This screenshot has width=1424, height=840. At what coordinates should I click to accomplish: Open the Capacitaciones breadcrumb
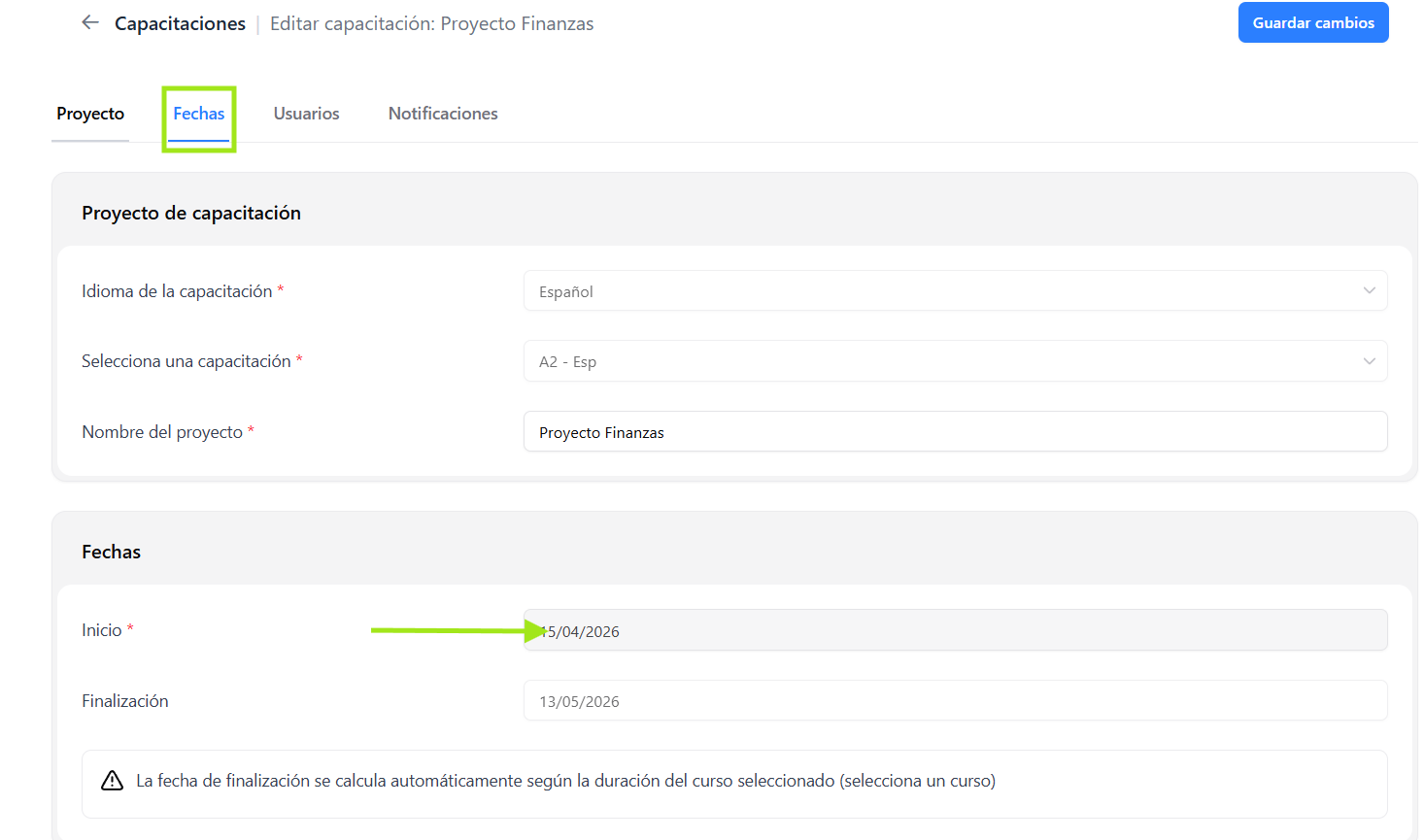(180, 23)
